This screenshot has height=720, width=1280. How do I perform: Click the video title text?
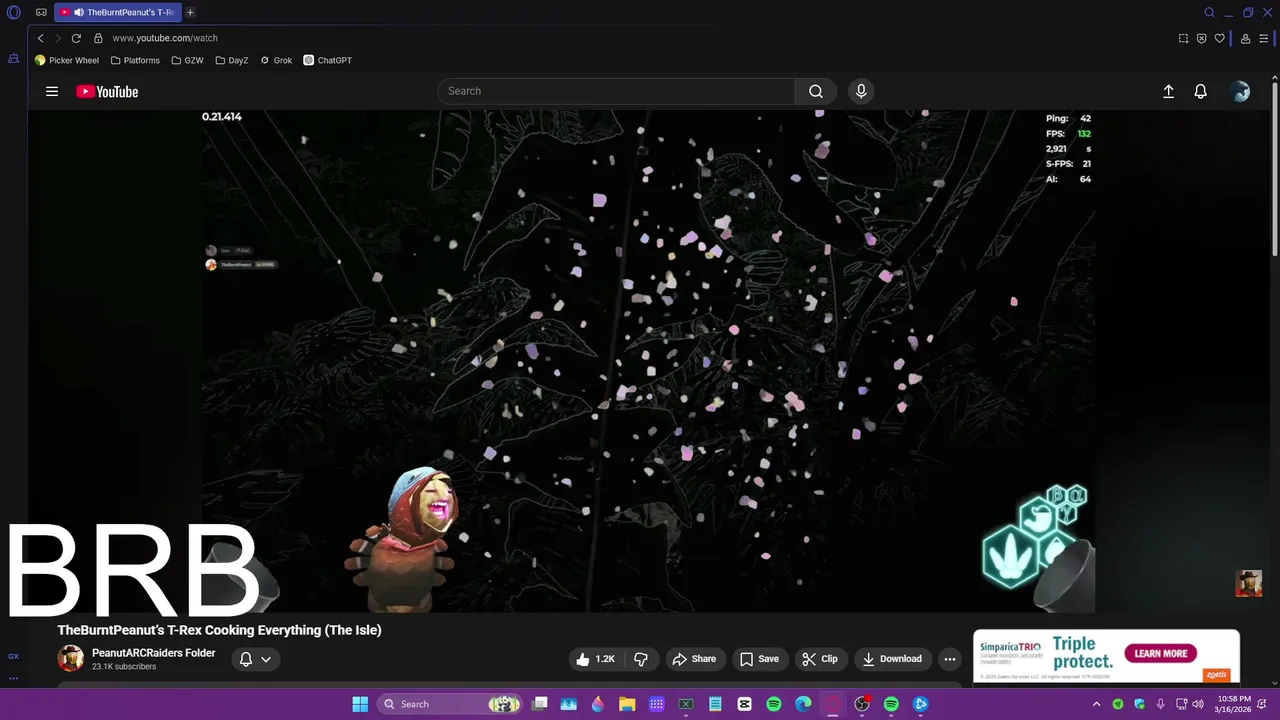(220, 630)
